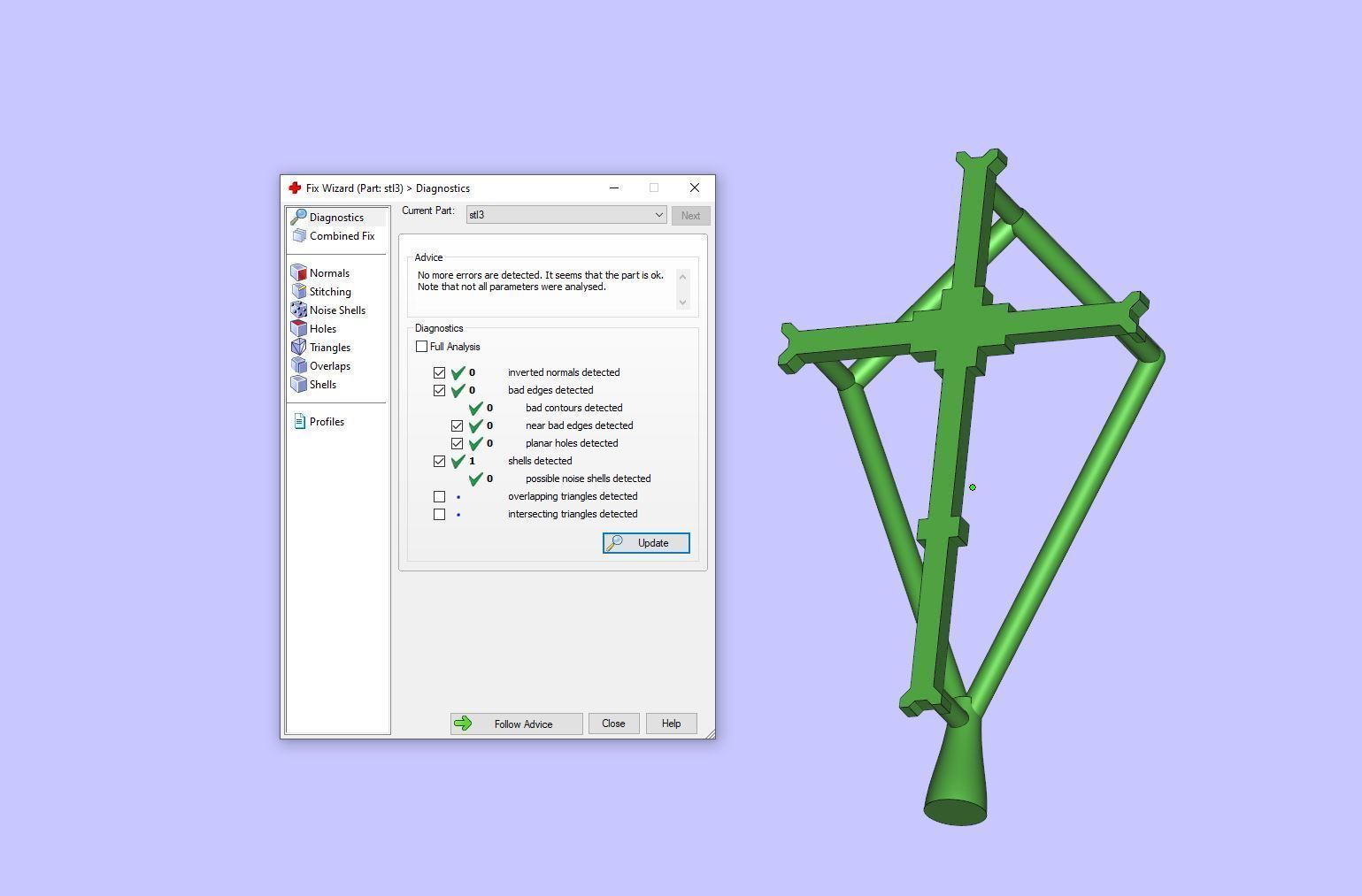Viewport: 1362px width, 896px height.
Task: Click the Shells label in sidebar
Action: (x=323, y=384)
